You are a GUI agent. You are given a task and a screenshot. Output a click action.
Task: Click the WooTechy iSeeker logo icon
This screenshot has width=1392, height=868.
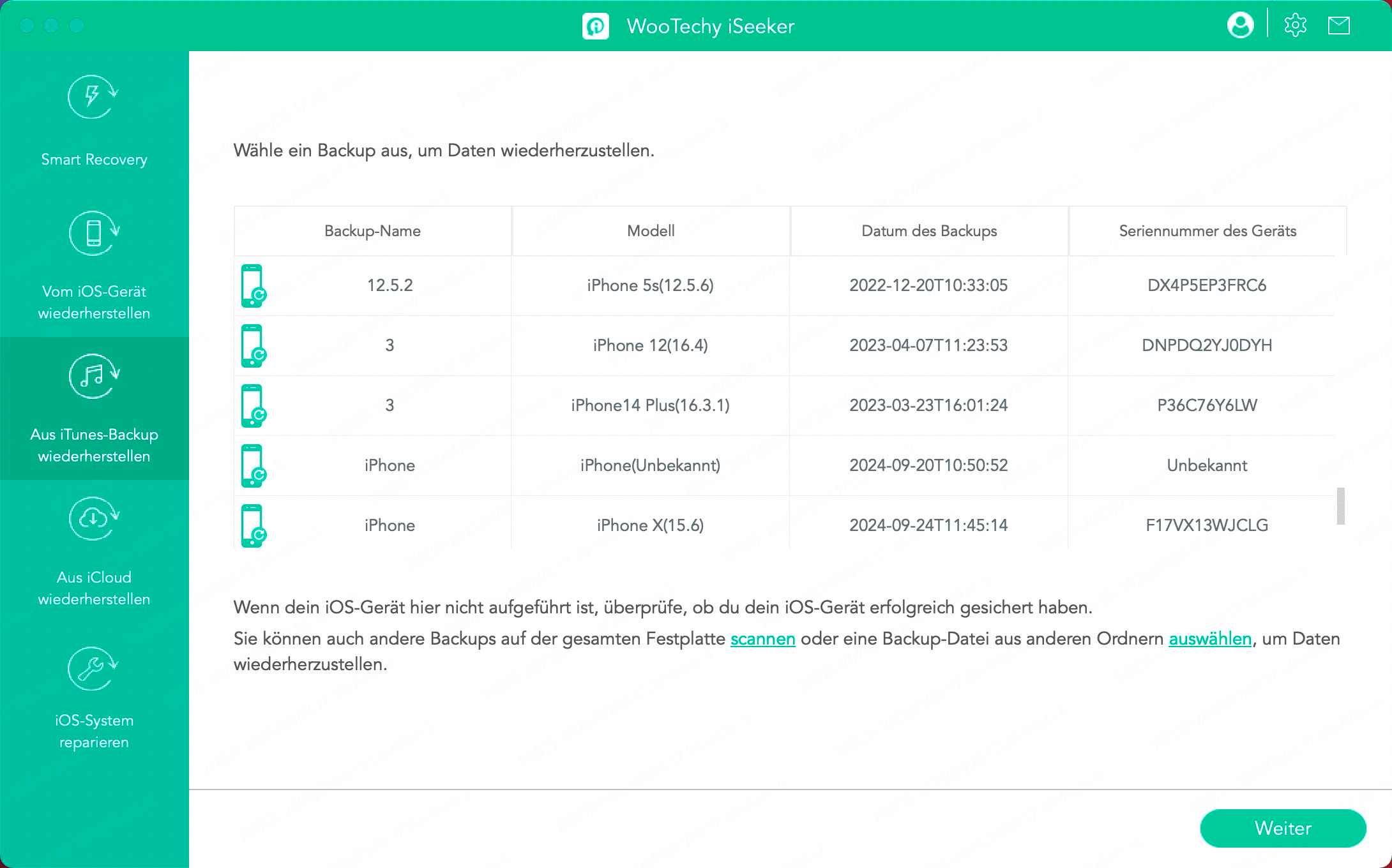click(595, 26)
